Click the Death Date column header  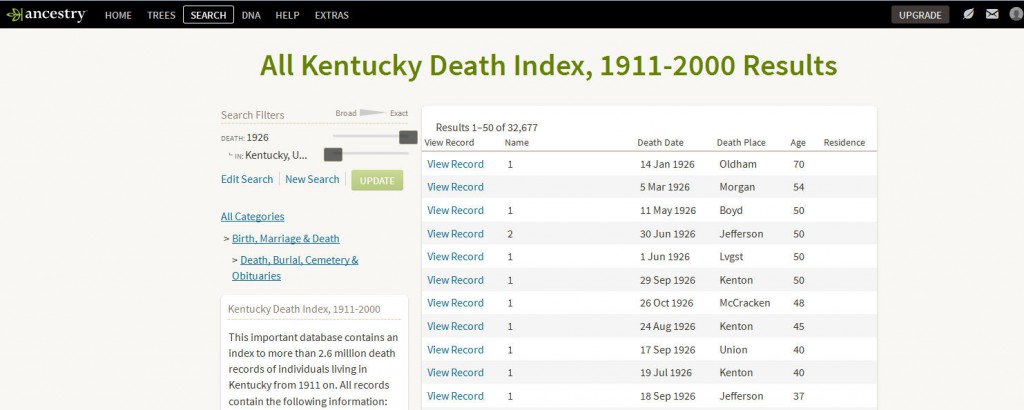660,142
